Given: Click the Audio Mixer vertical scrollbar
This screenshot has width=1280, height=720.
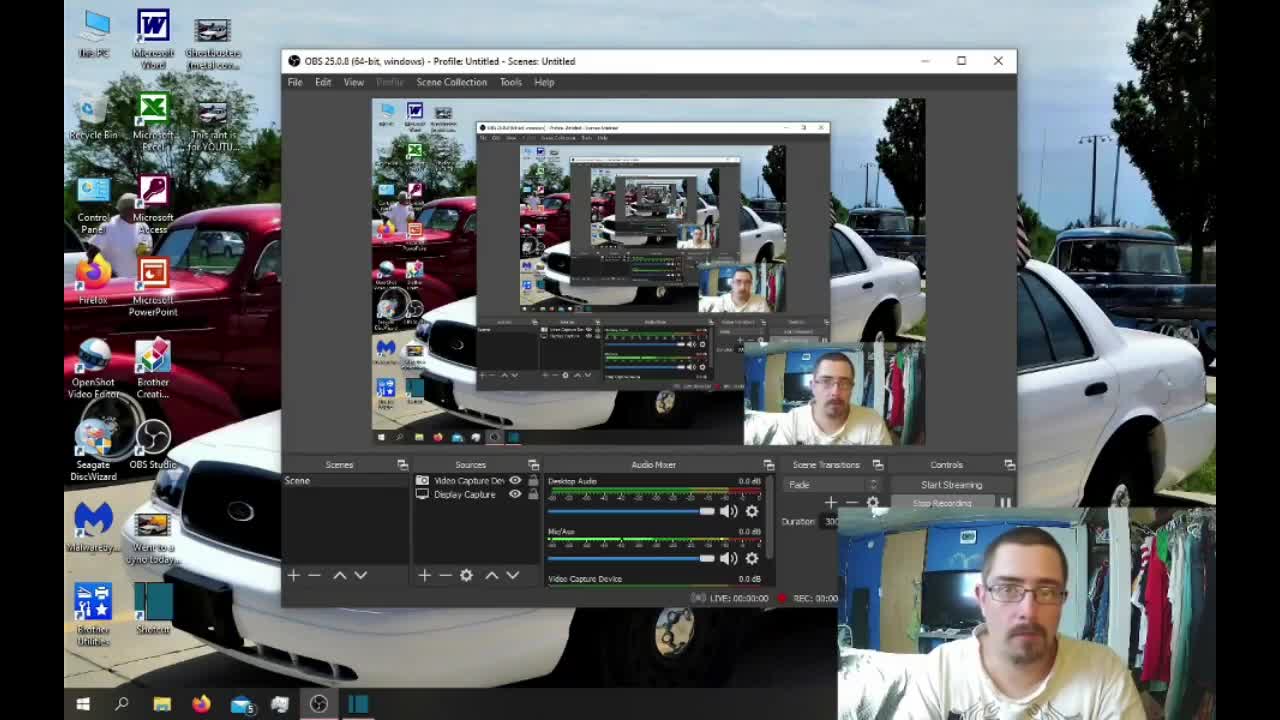Looking at the screenshot, I should click(770, 515).
